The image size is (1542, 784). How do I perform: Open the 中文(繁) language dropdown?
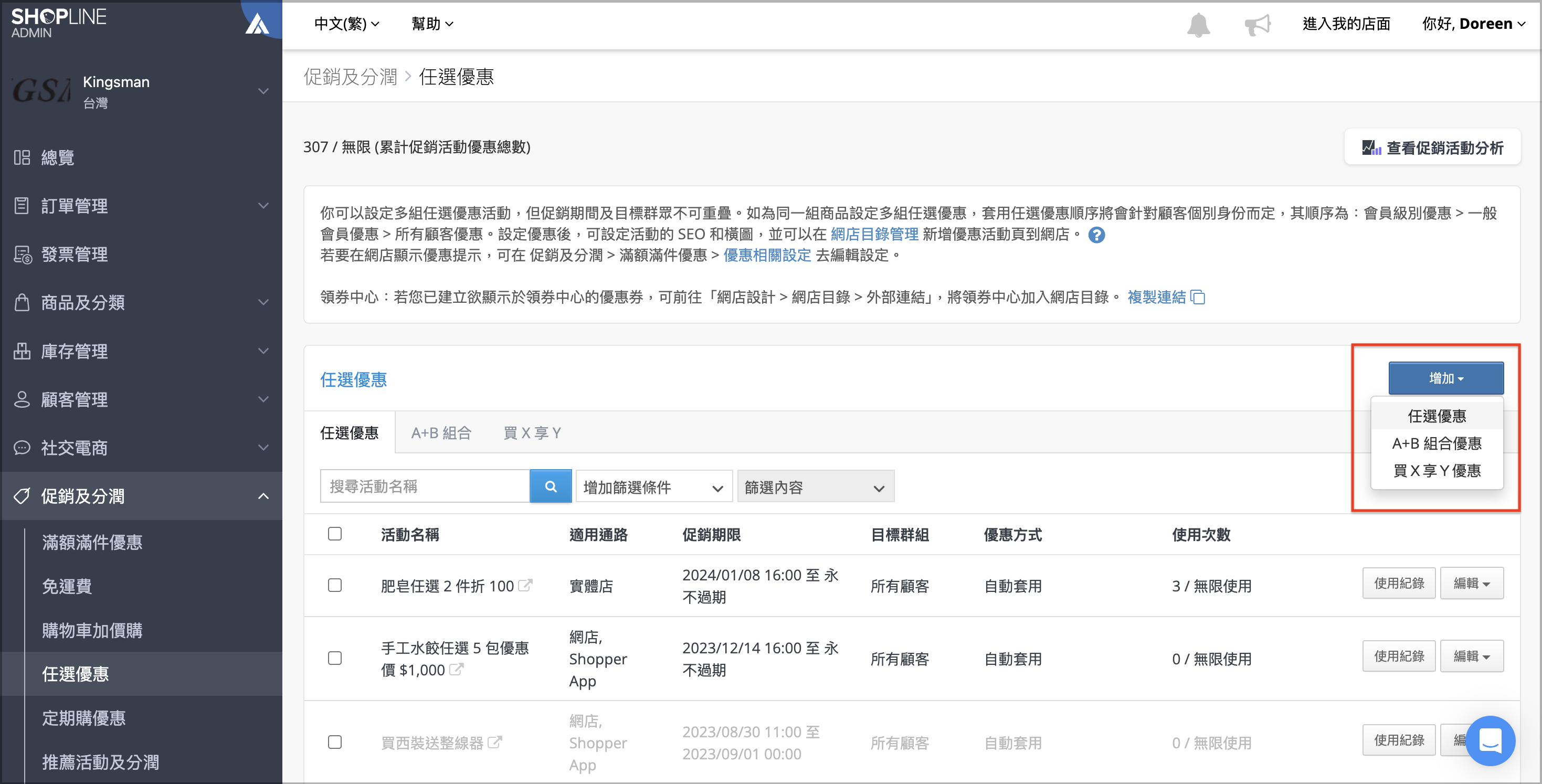point(347,24)
